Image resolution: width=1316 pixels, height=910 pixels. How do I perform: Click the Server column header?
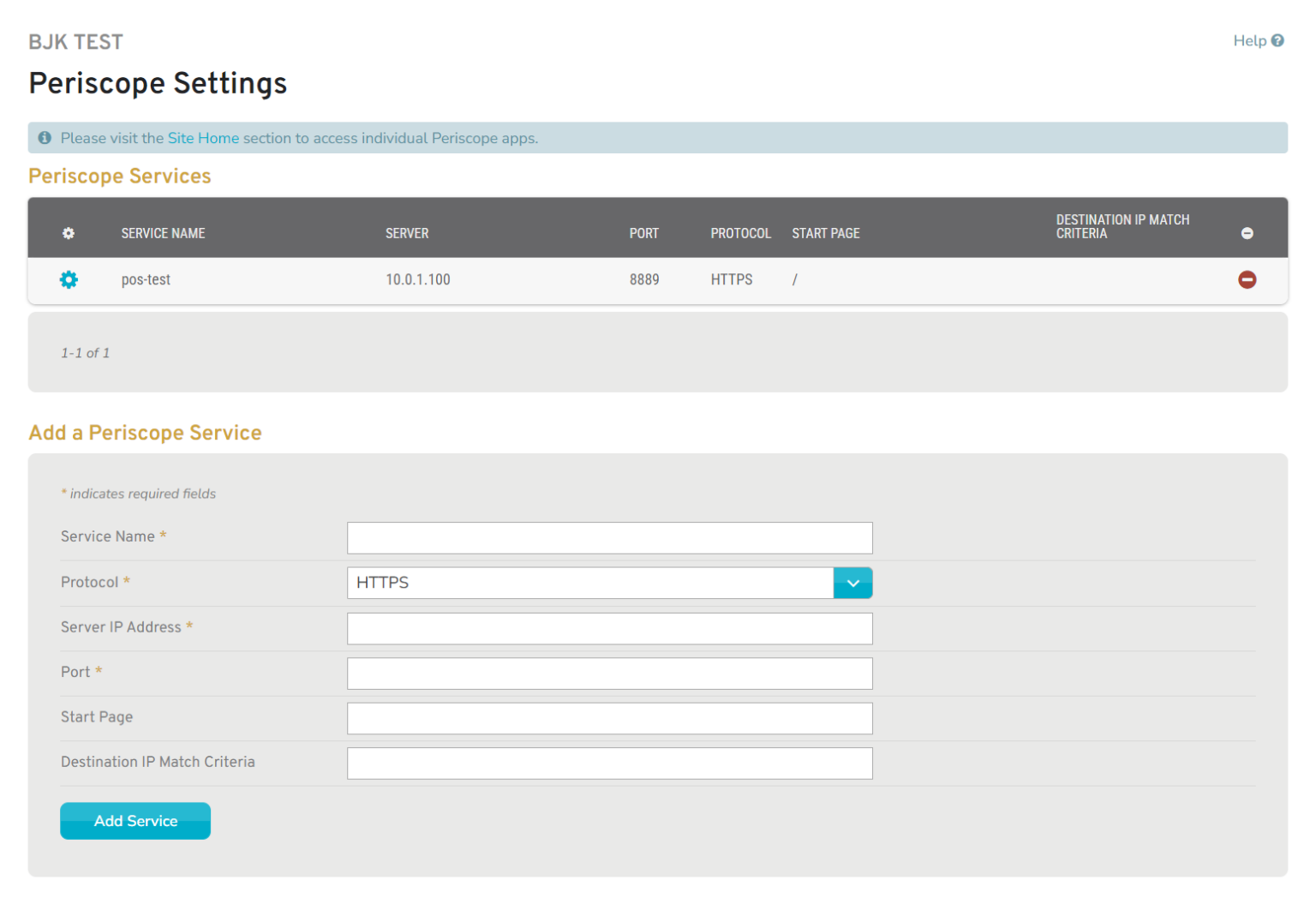pyautogui.click(x=407, y=233)
